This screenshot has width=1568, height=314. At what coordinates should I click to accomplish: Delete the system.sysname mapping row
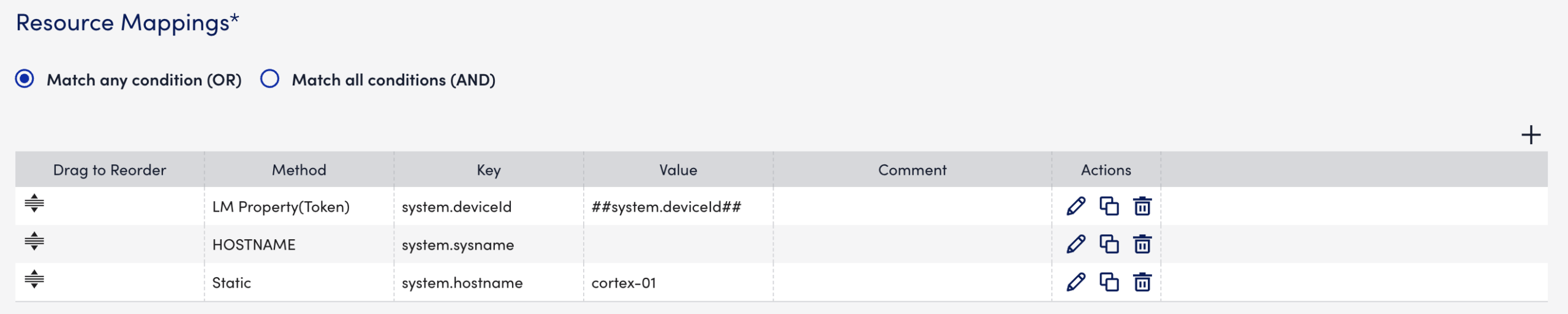(x=1142, y=245)
